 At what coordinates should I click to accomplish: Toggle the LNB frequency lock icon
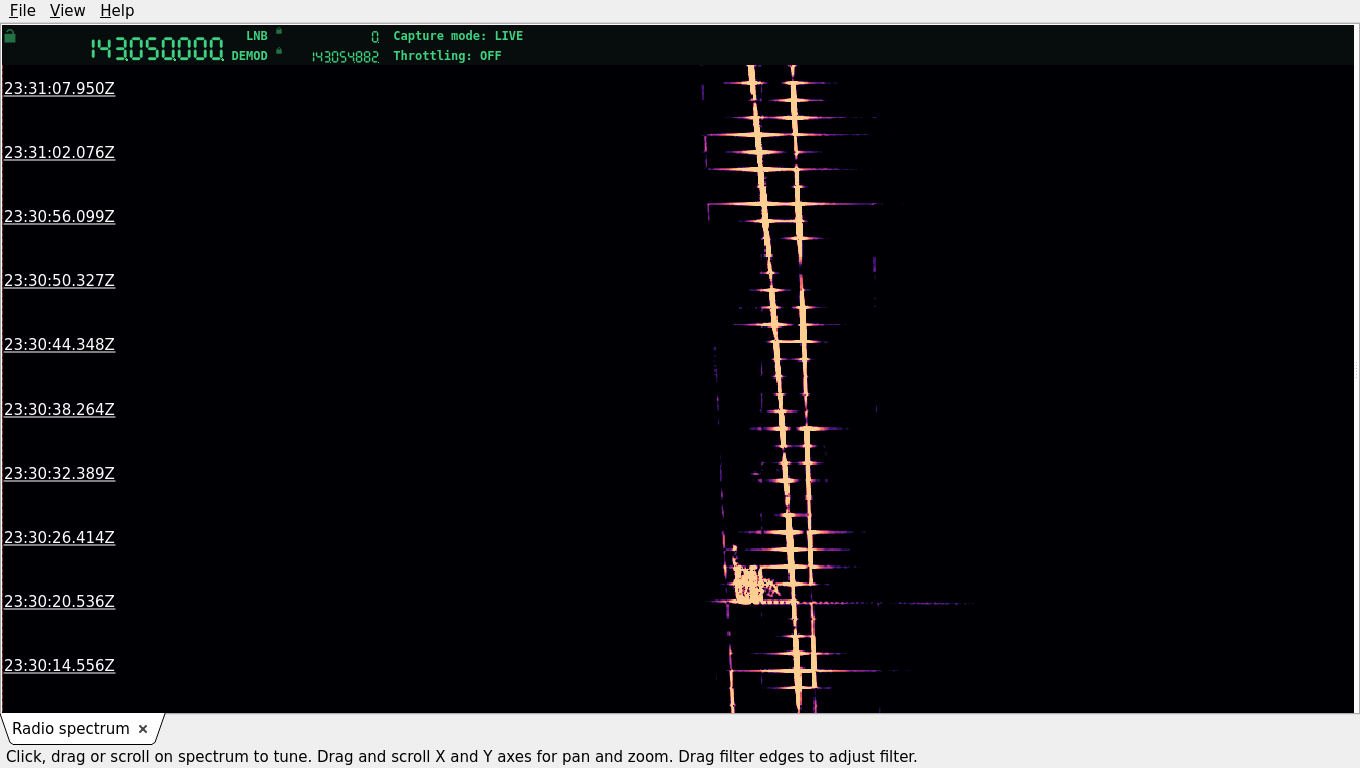[279, 31]
